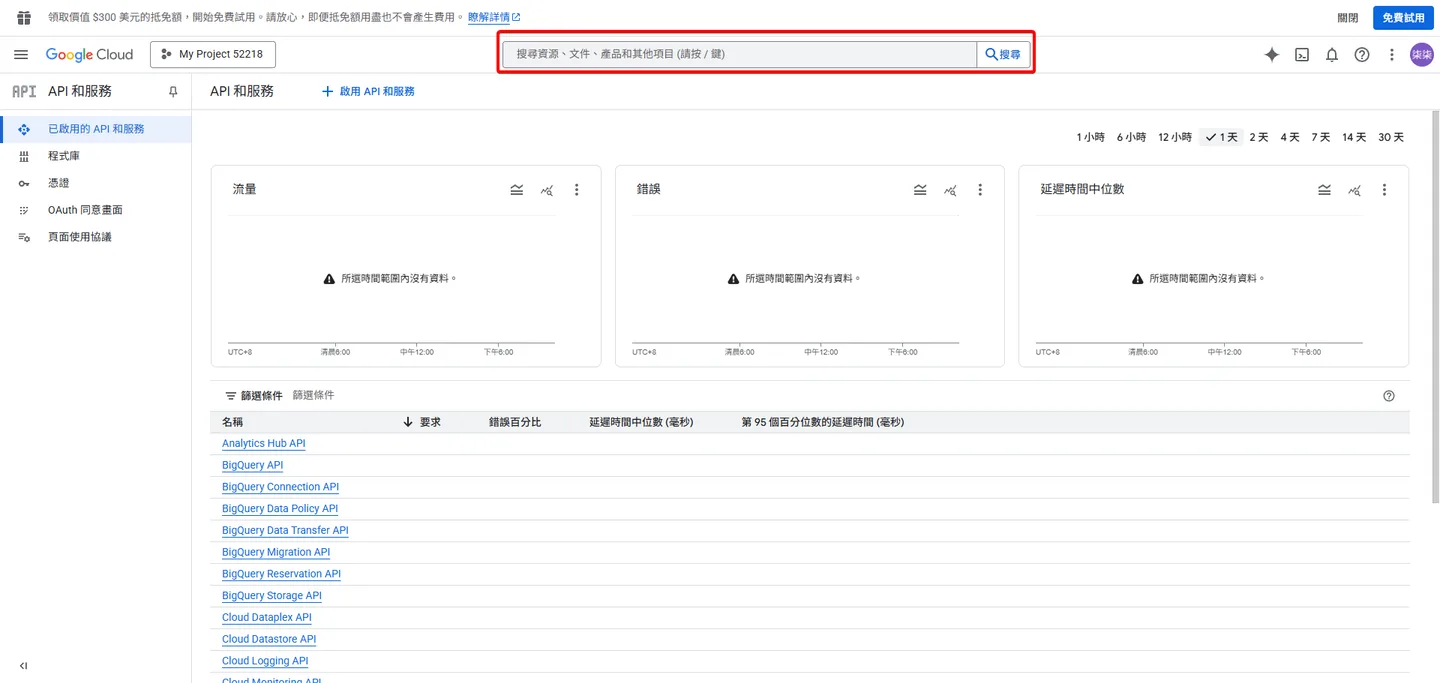The image size is (1440, 683).
Task: Sort by the 名稱 column header
Action: pos(232,422)
